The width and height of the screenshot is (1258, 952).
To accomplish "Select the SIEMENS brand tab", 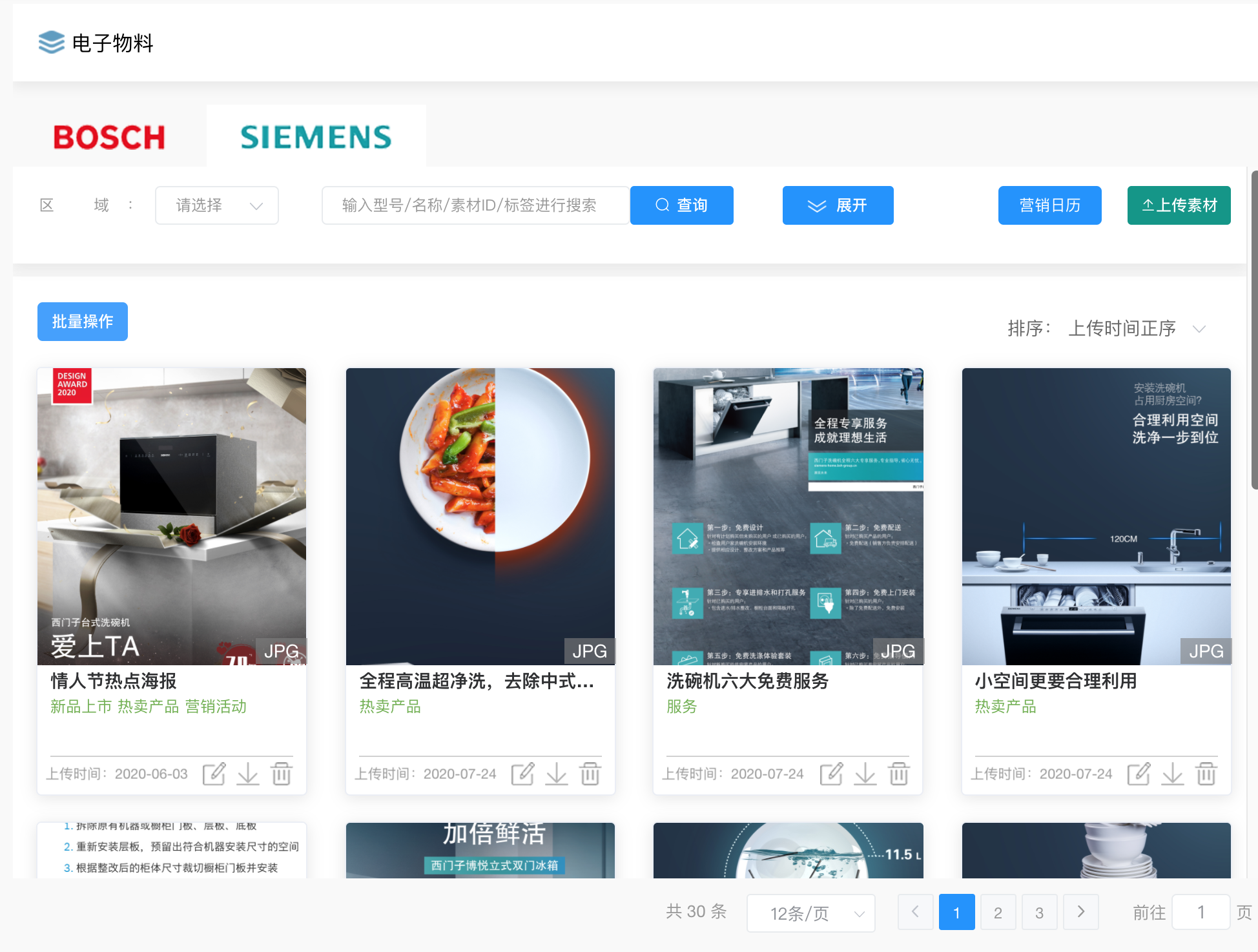I will [316, 137].
